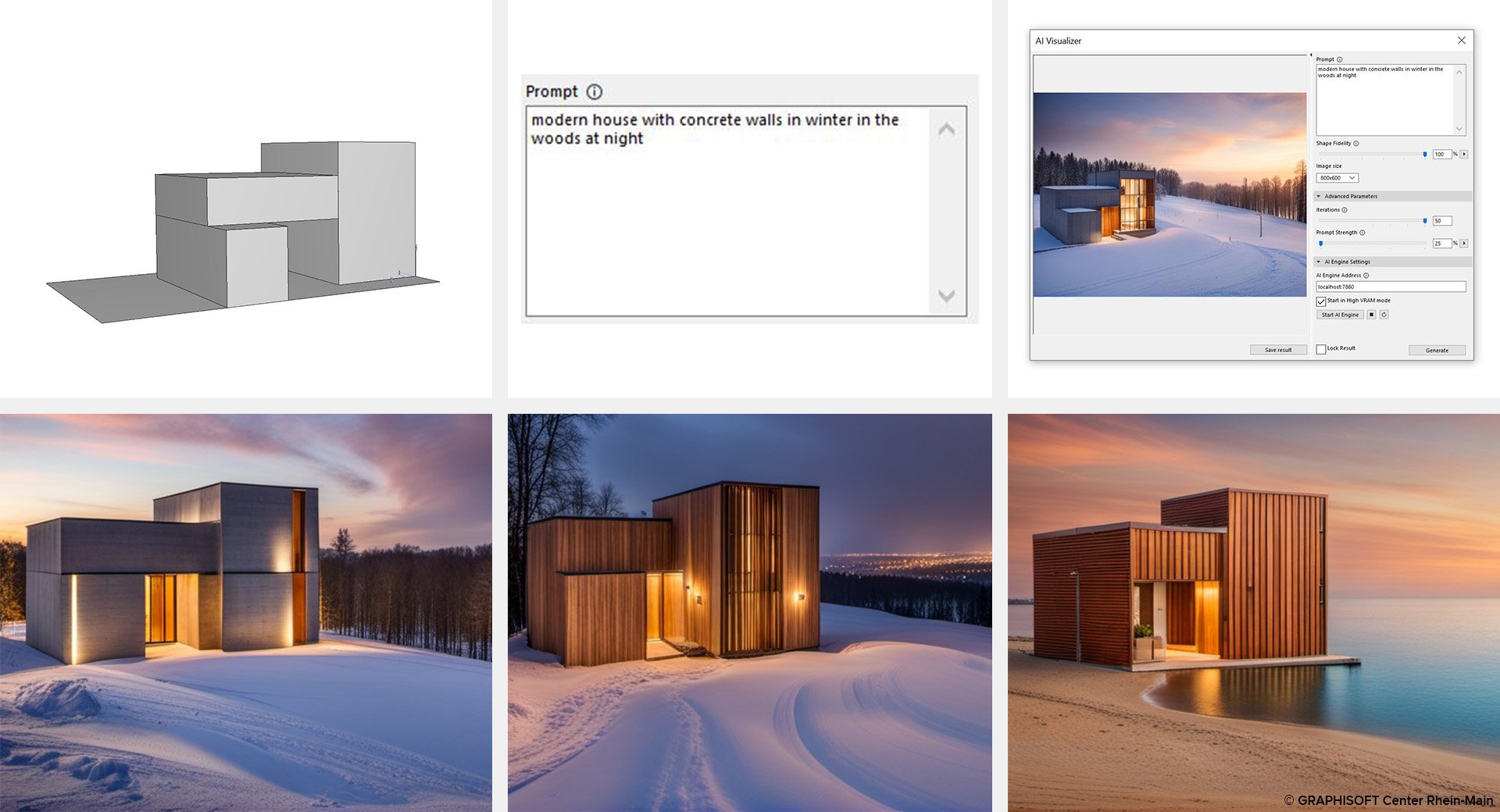Click the restart AI engine icon

click(1384, 315)
